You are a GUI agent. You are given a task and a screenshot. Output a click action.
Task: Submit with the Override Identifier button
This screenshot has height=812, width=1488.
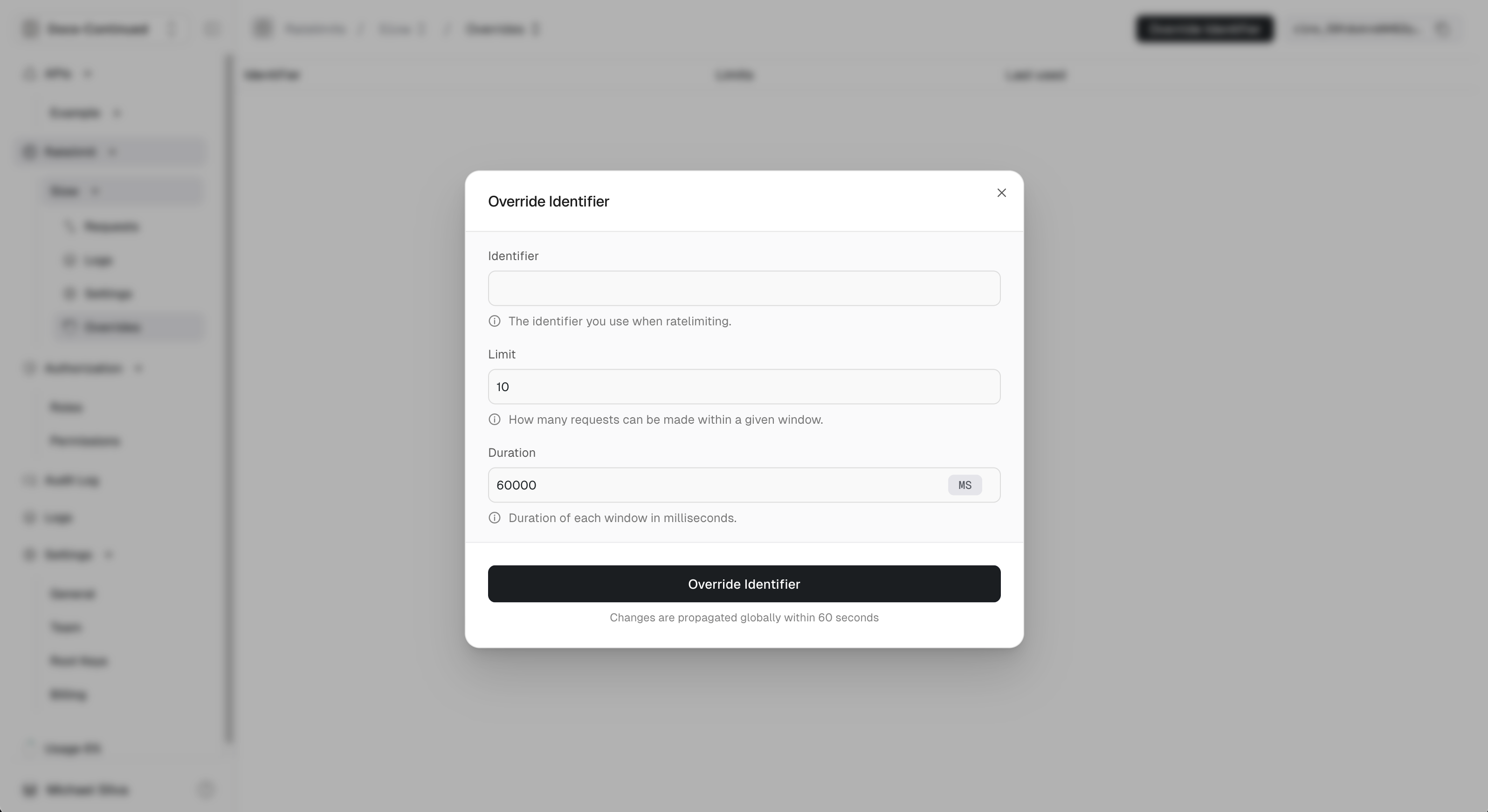click(744, 584)
